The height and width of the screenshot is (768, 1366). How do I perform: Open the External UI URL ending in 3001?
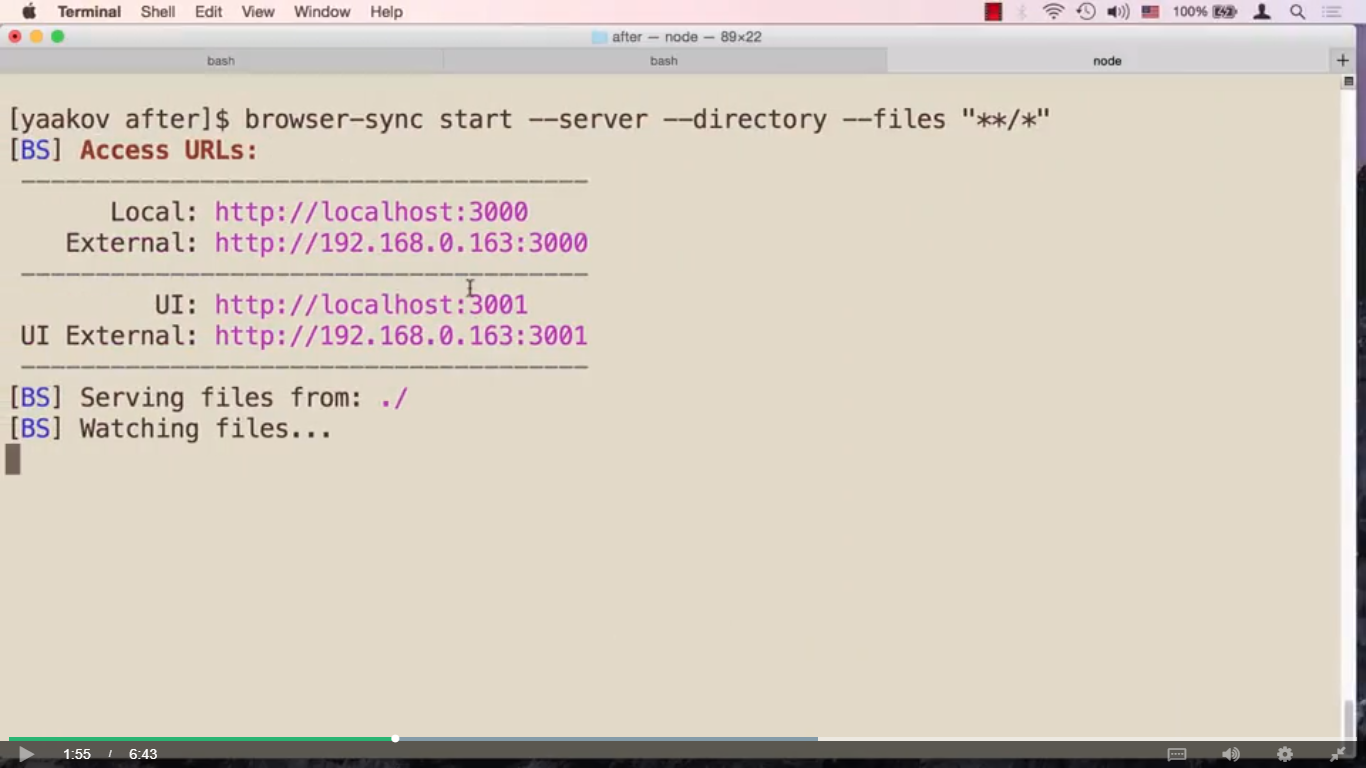(400, 336)
